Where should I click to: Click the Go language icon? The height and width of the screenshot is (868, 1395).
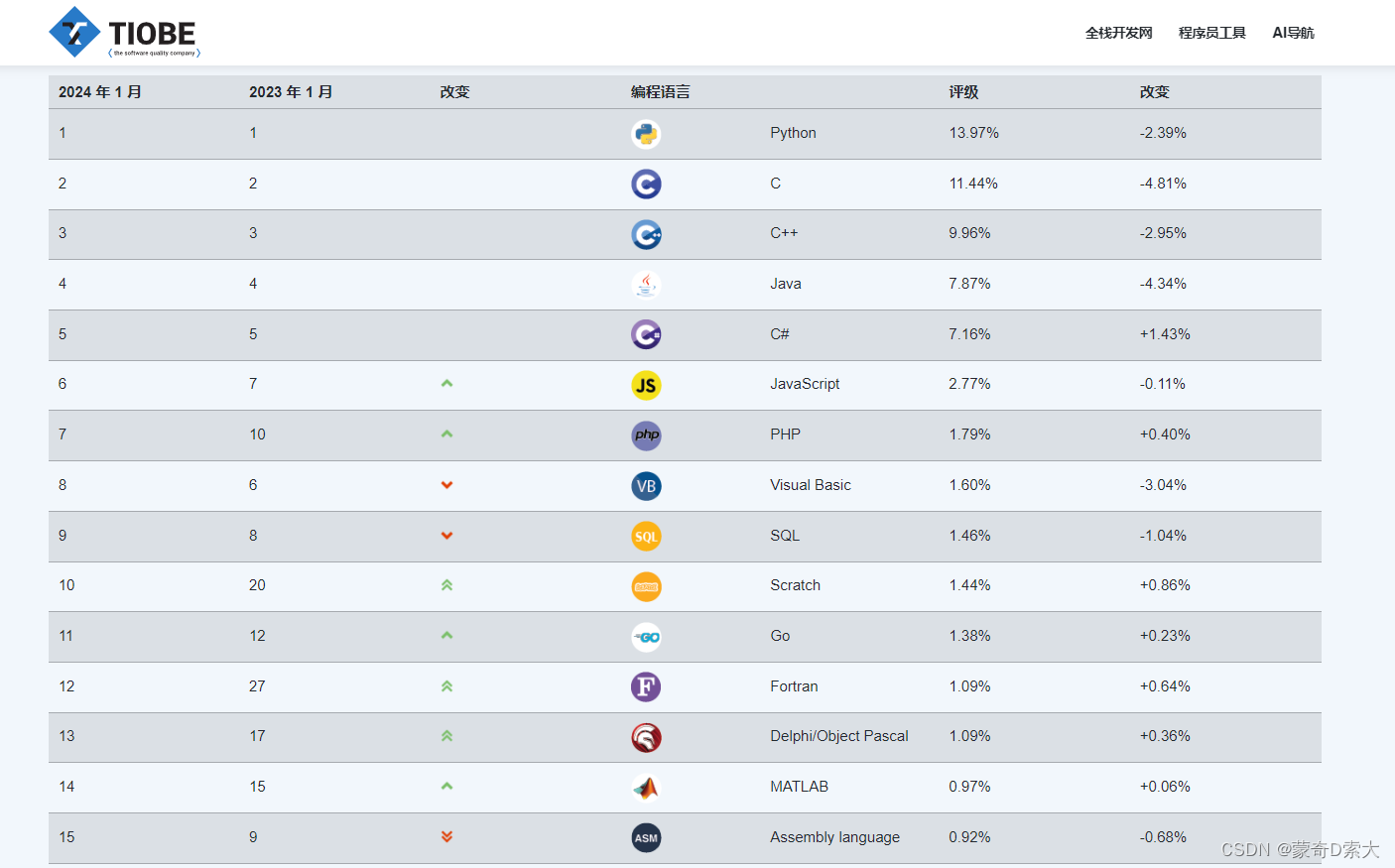click(x=646, y=637)
